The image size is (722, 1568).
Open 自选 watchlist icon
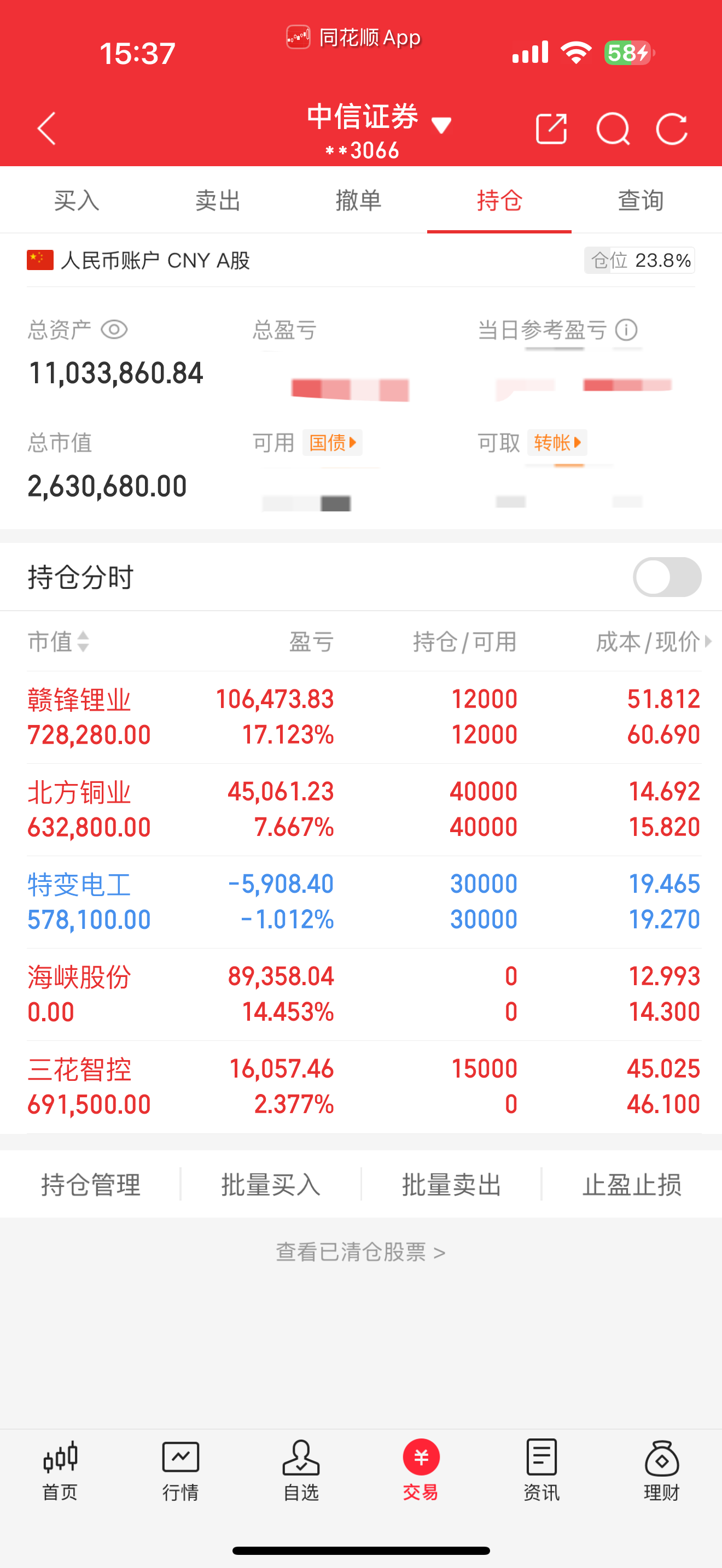pos(301,1470)
